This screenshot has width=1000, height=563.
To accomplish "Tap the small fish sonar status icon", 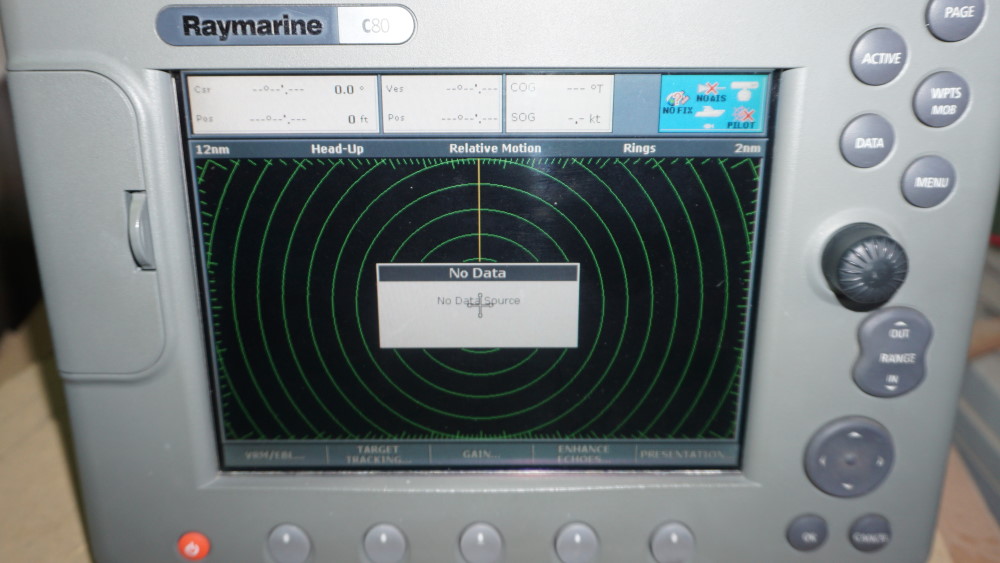I will pyautogui.click(x=708, y=126).
